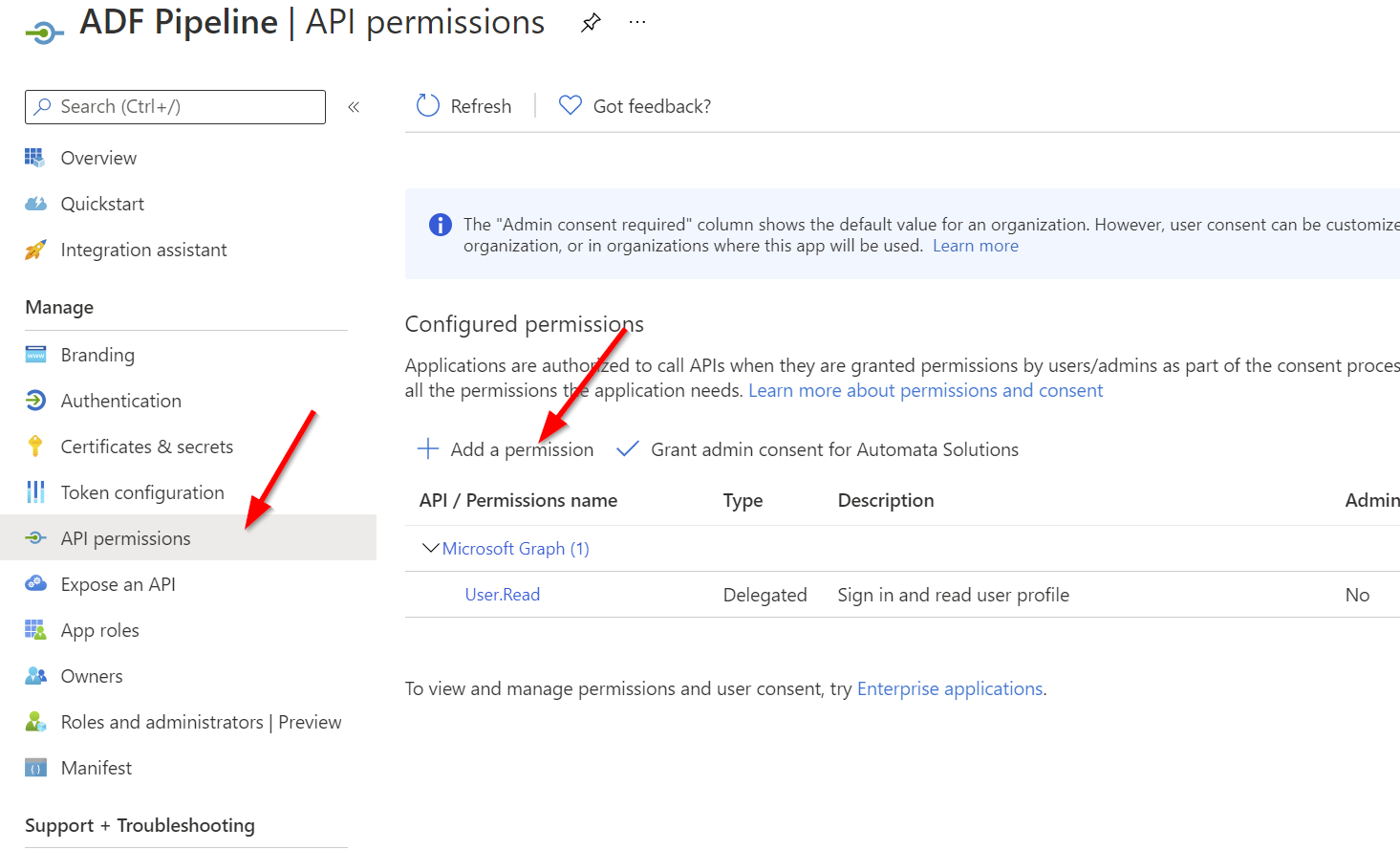
Task: Click the Roles and administrators icon
Action: (35, 722)
